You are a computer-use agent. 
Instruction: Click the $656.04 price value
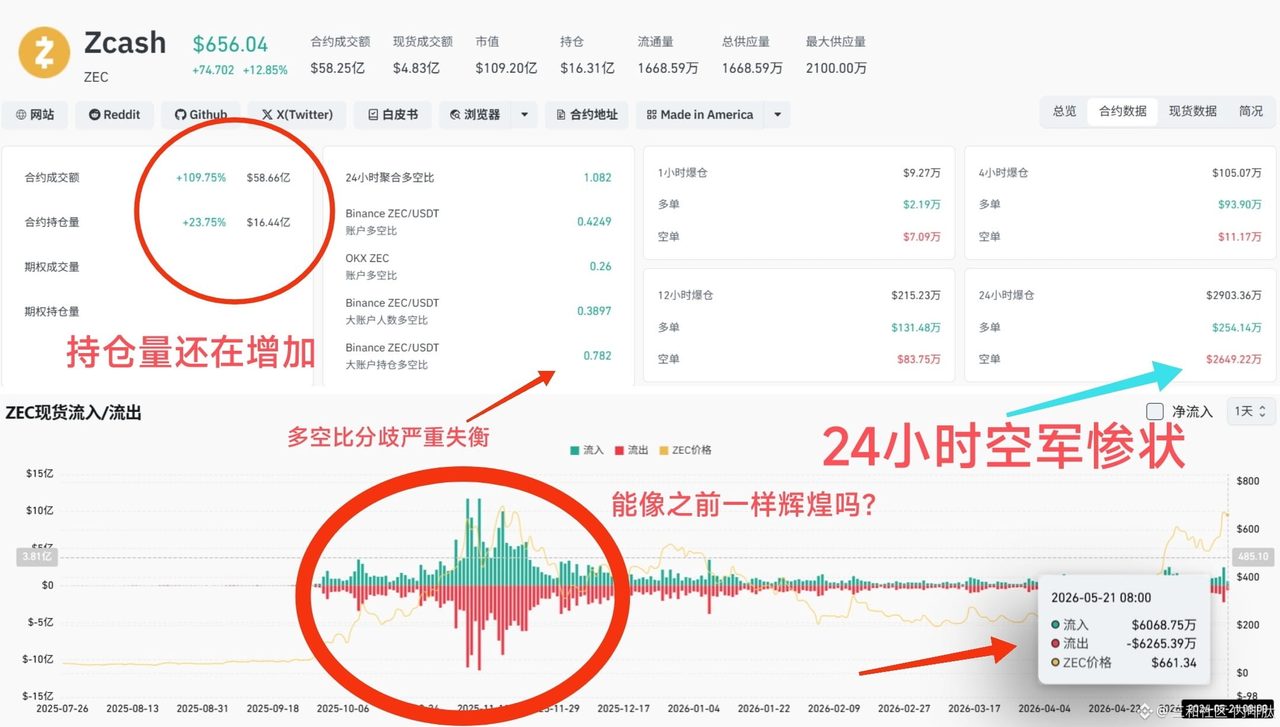[x=230, y=44]
